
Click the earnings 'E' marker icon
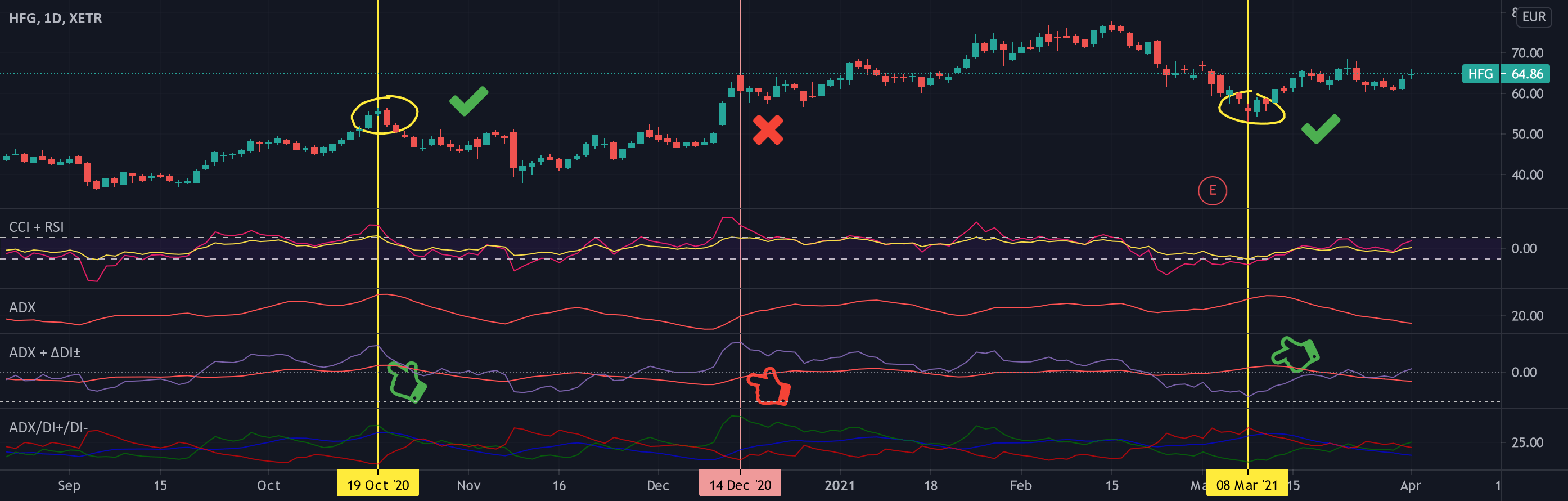[1212, 191]
